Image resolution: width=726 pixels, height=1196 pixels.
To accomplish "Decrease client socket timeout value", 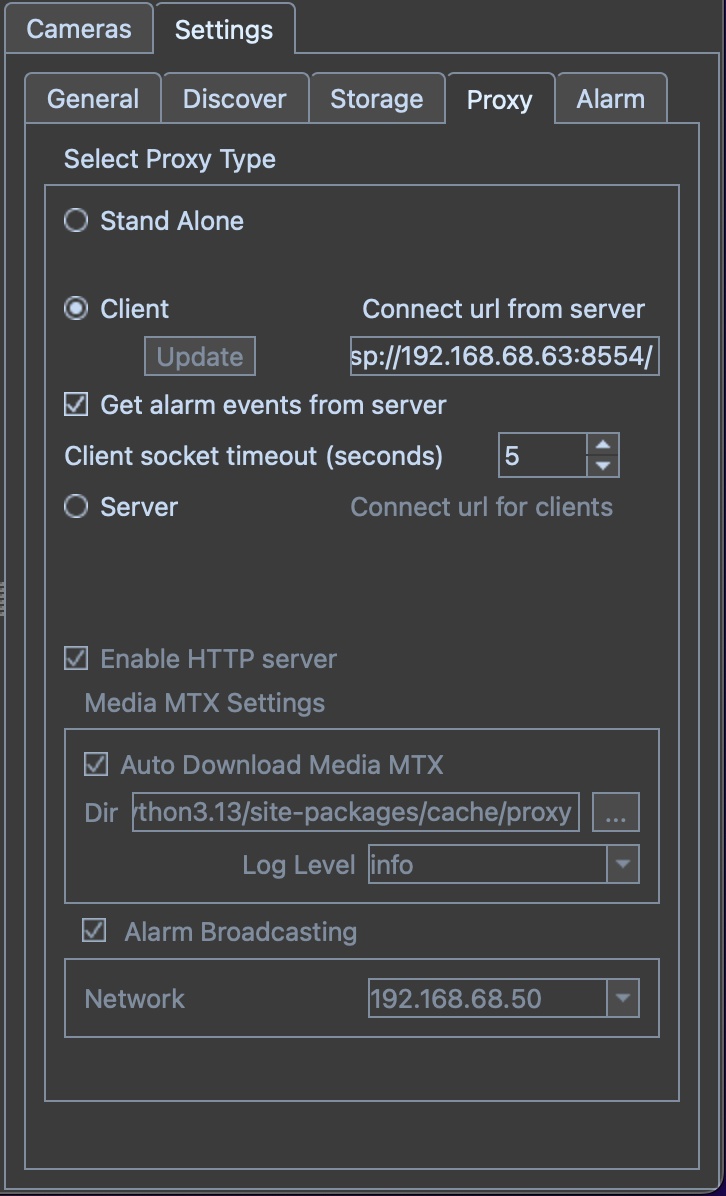I will coord(602,466).
